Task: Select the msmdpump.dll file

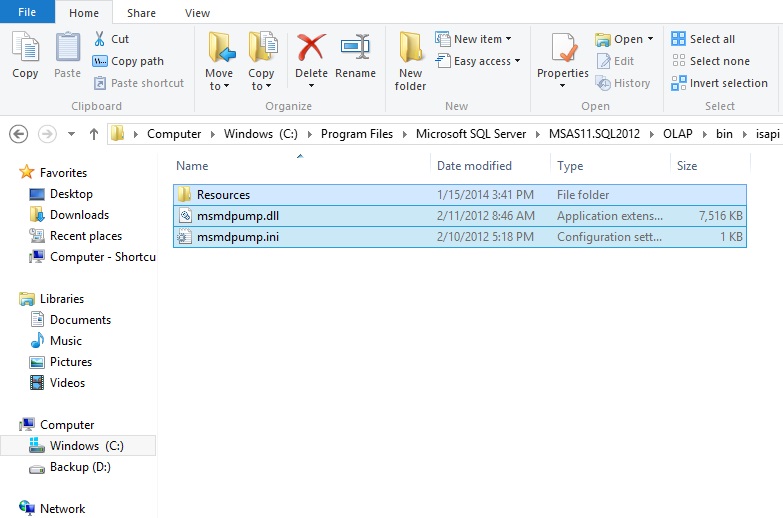Action: click(460, 216)
